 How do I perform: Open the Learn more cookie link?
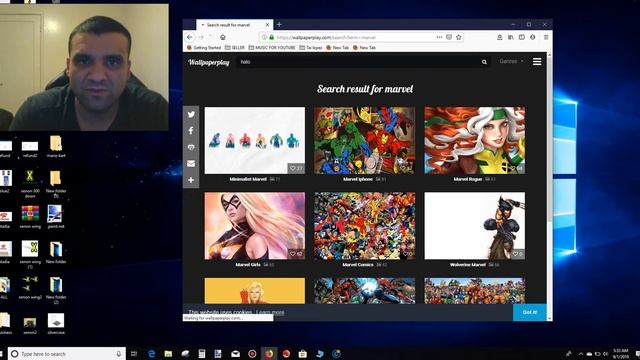pos(270,312)
